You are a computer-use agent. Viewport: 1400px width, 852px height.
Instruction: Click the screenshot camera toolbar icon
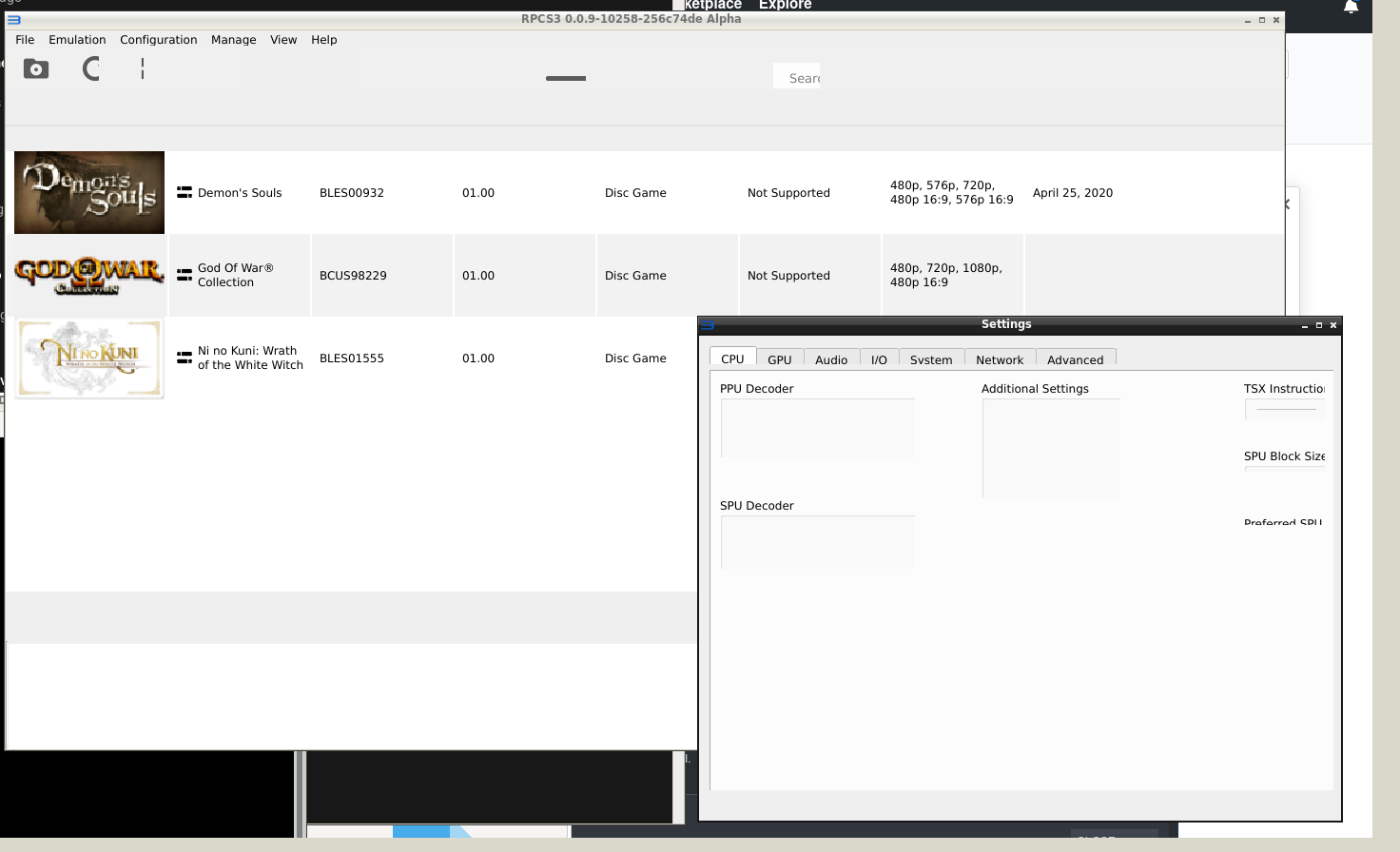click(36, 68)
